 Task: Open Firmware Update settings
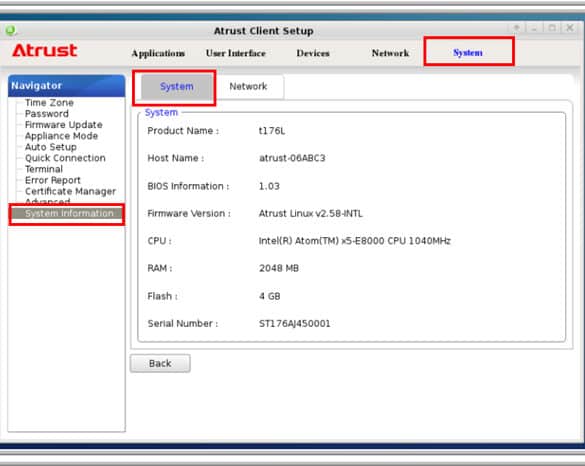63,125
